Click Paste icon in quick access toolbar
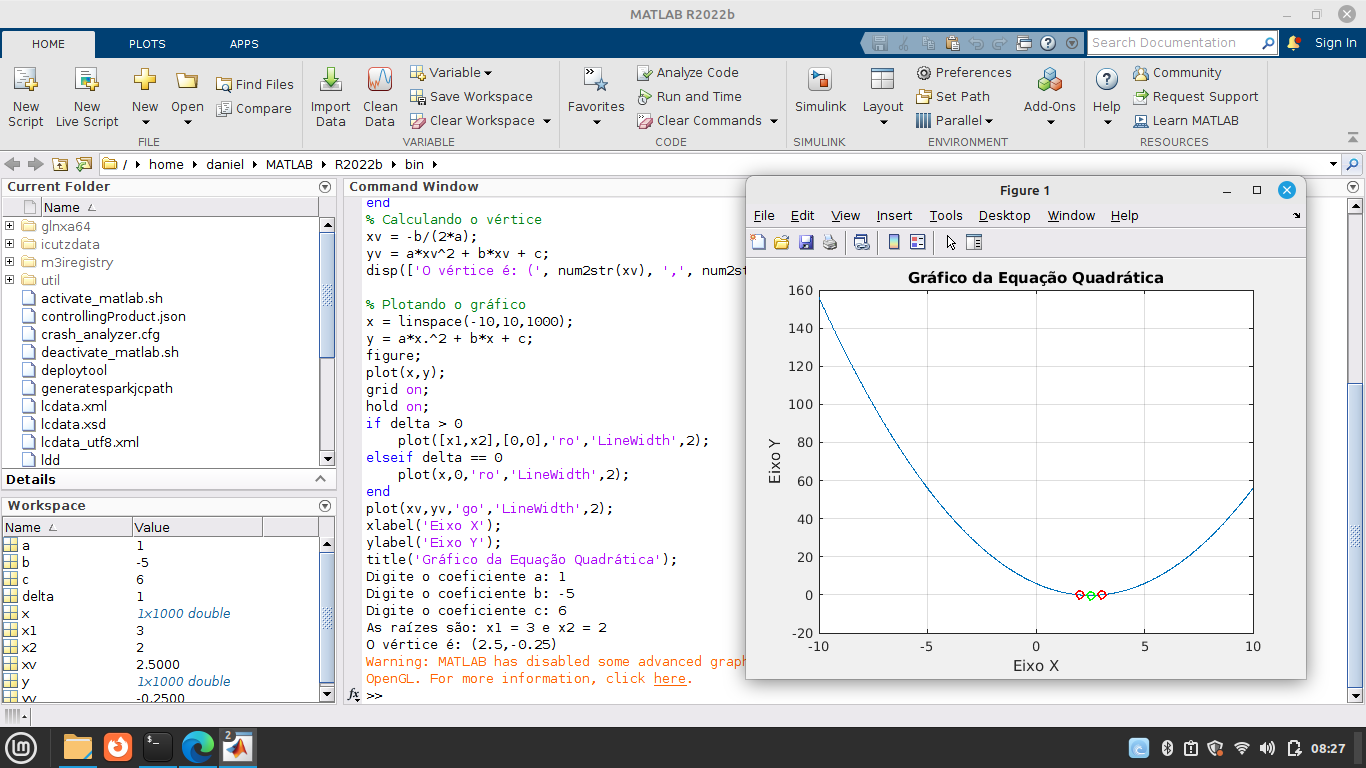The image size is (1366, 768). (952, 43)
